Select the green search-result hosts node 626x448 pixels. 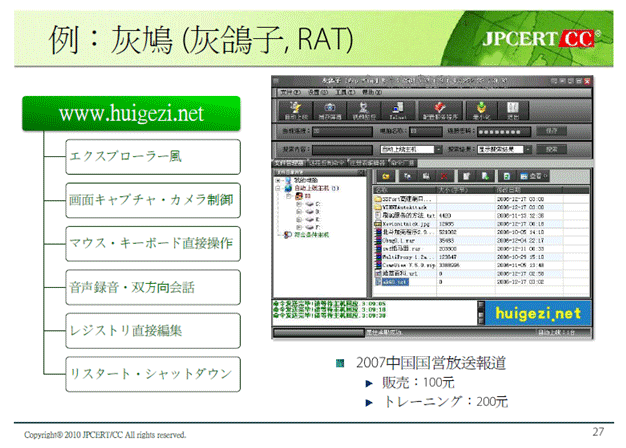click(x=306, y=235)
